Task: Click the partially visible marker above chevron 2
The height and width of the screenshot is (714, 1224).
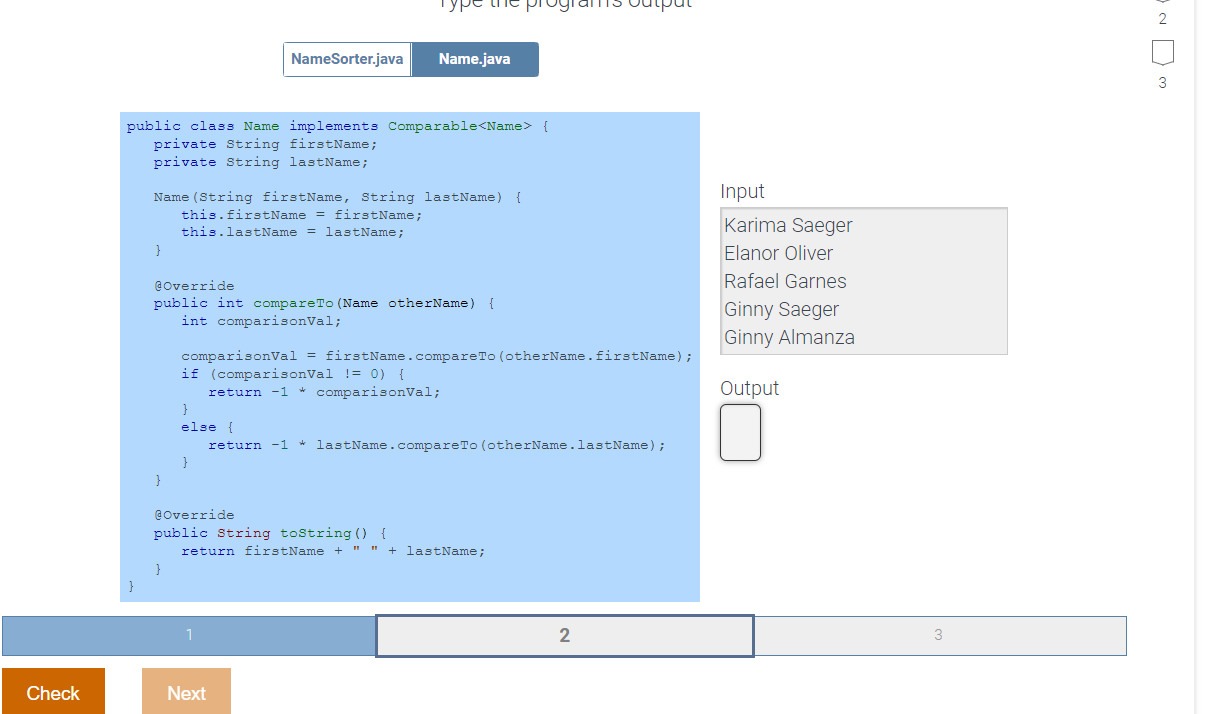Action: [x=1162, y=2]
